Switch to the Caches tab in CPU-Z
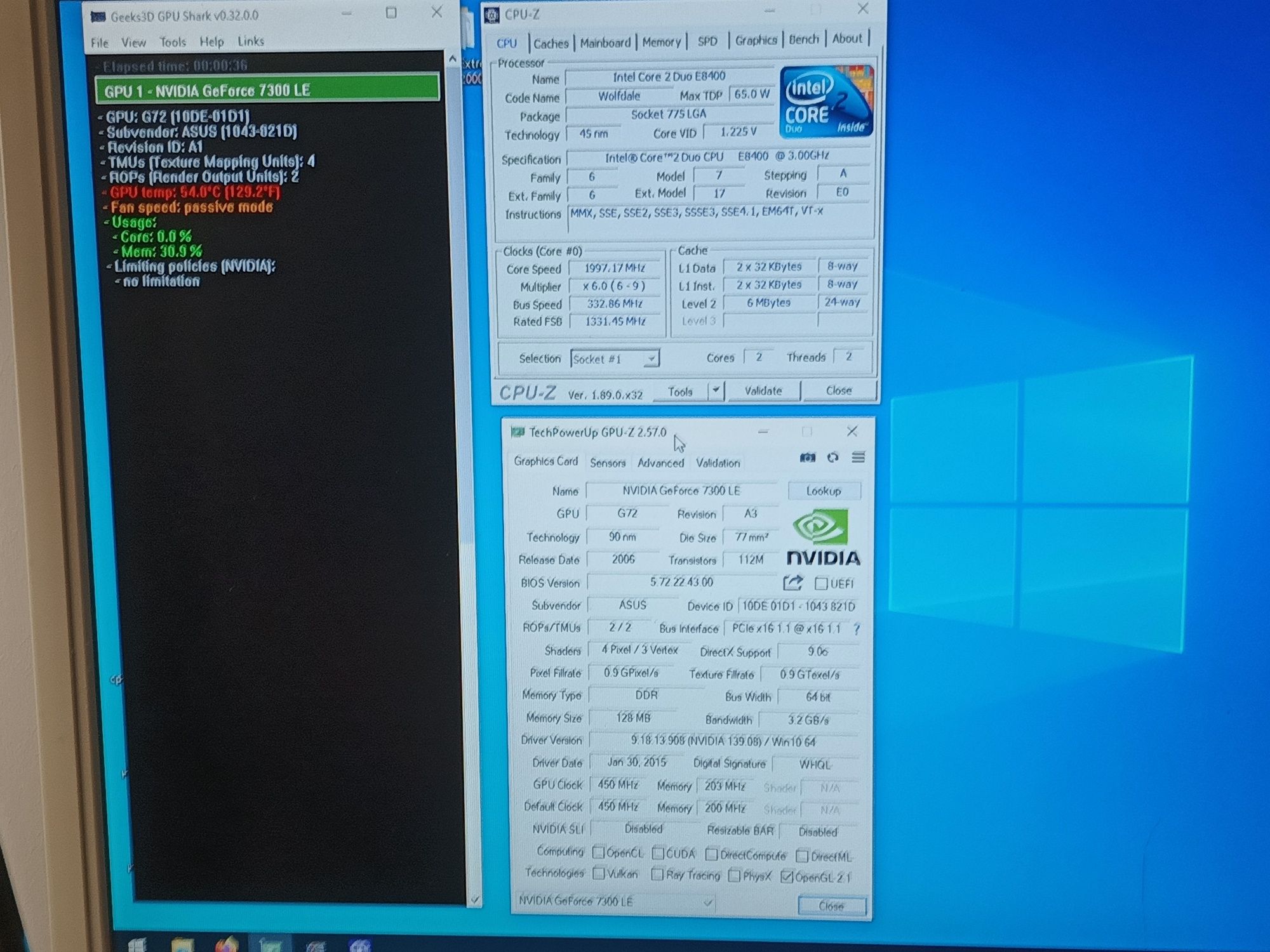 pos(551,43)
